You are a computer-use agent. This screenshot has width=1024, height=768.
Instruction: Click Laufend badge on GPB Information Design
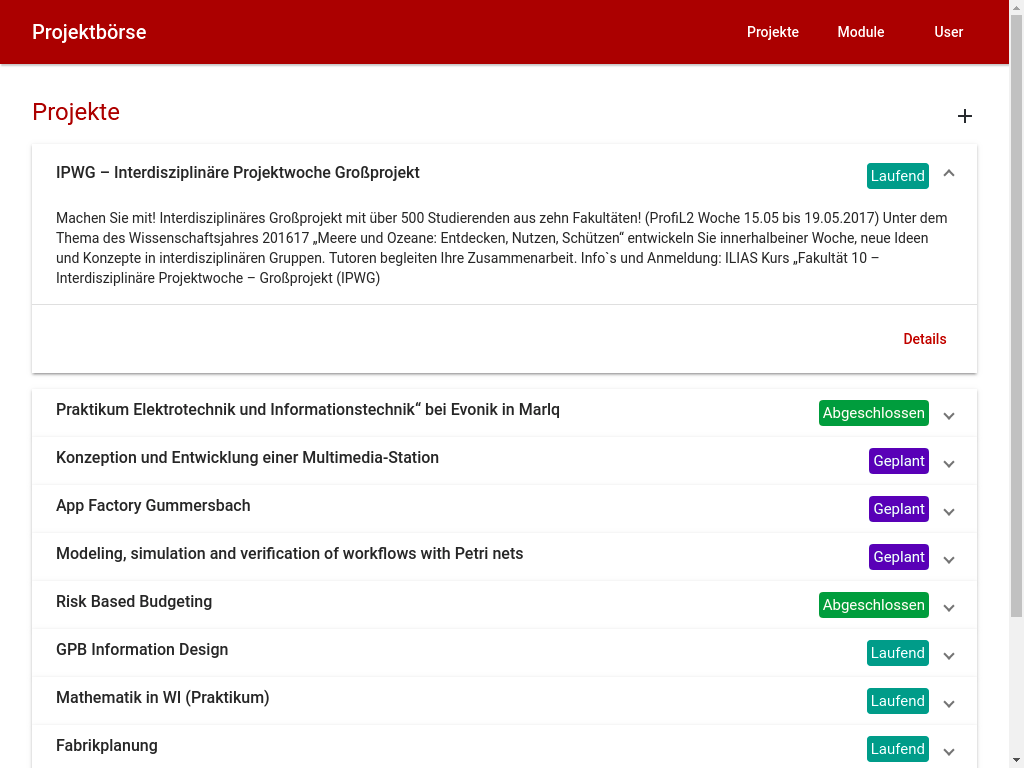click(x=897, y=652)
